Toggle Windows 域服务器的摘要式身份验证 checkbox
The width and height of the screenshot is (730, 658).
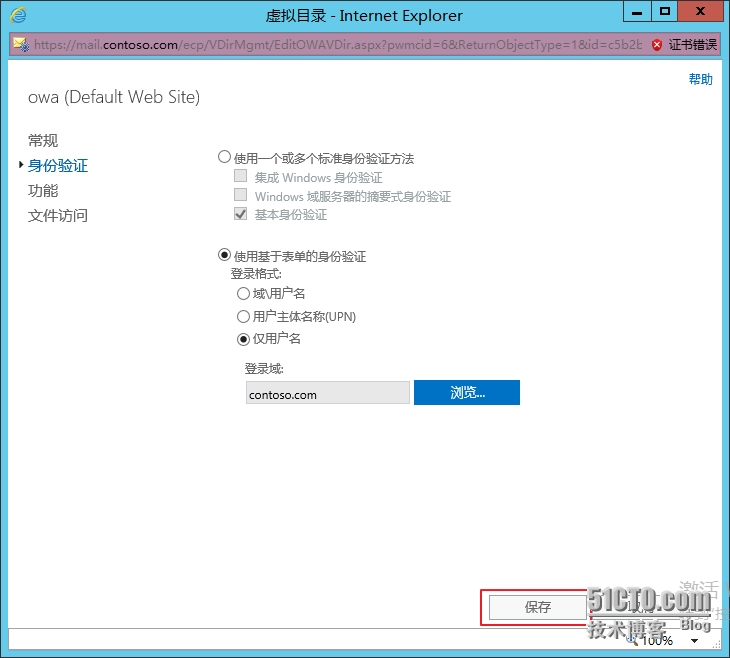coord(240,195)
